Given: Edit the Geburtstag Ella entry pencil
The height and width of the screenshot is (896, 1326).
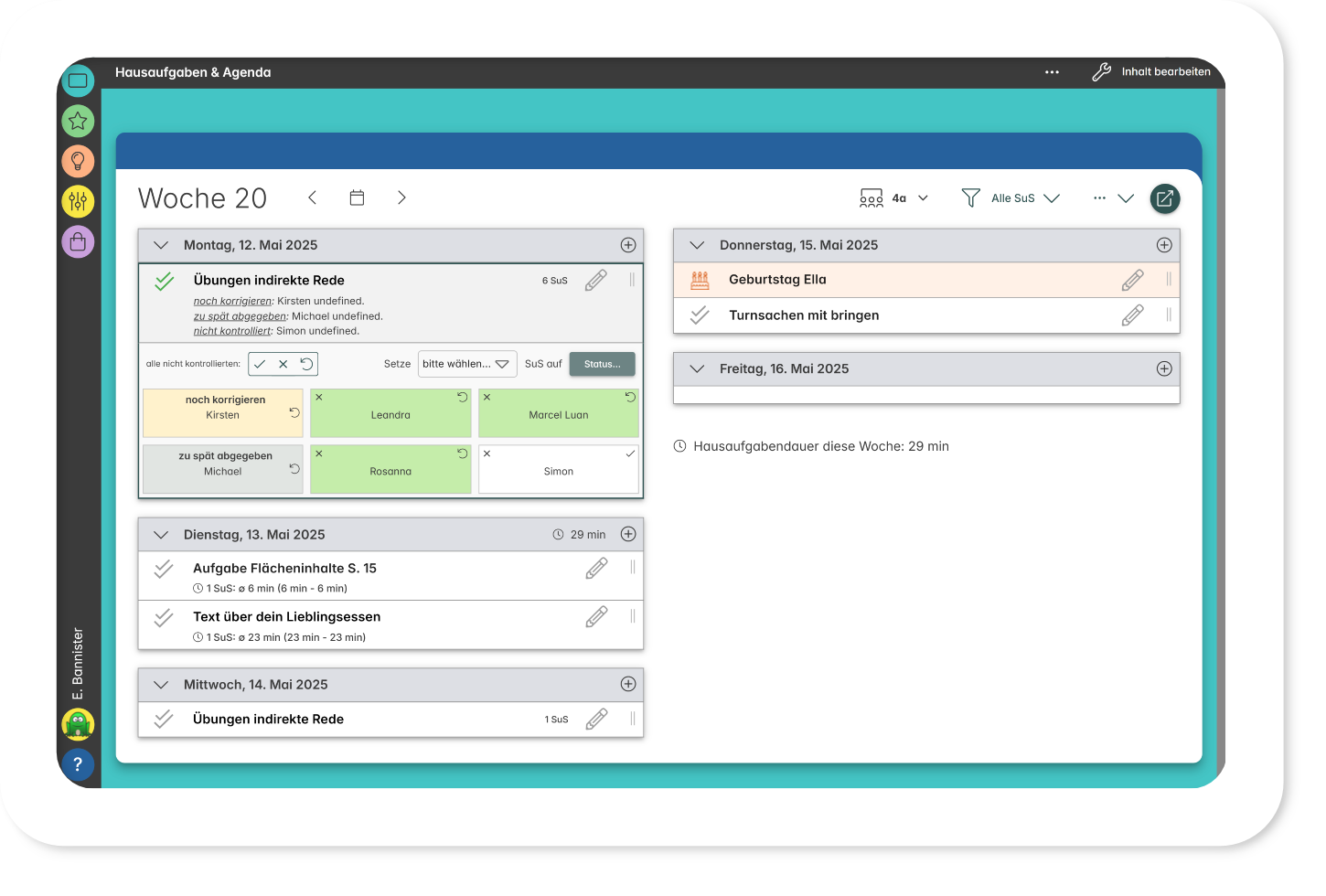Looking at the screenshot, I should tap(1132, 280).
